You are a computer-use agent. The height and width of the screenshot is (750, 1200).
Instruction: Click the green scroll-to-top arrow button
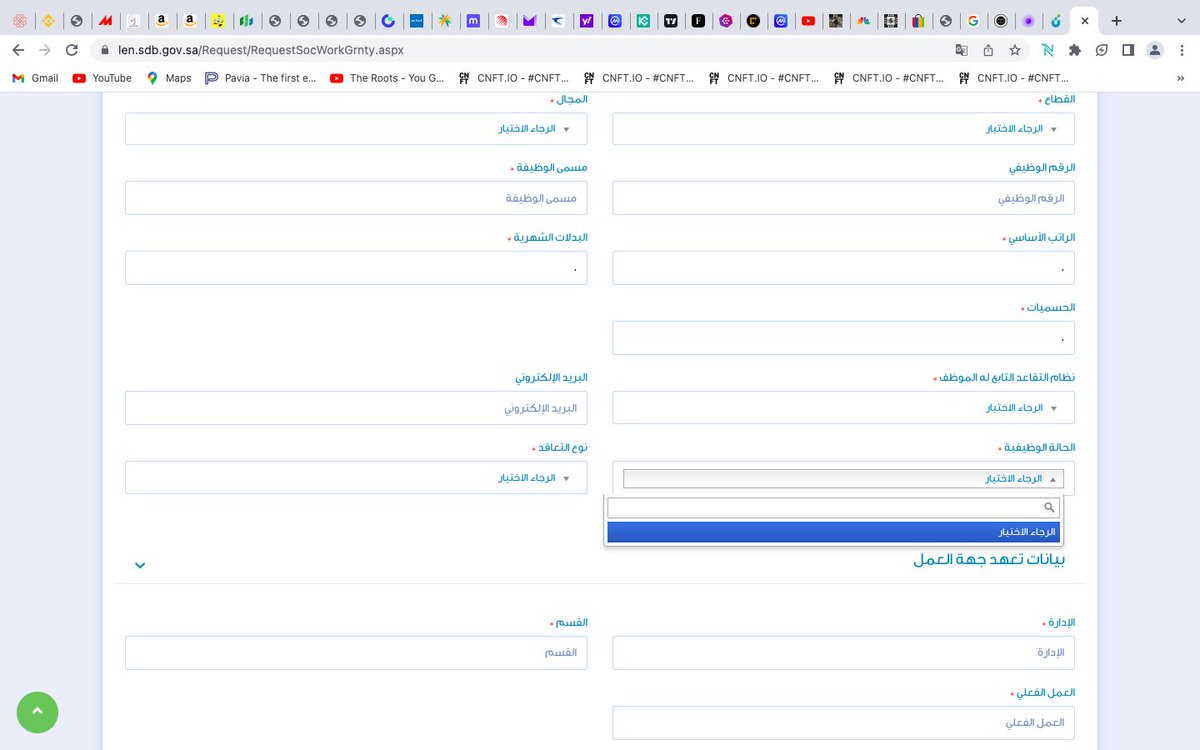tap(38, 712)
